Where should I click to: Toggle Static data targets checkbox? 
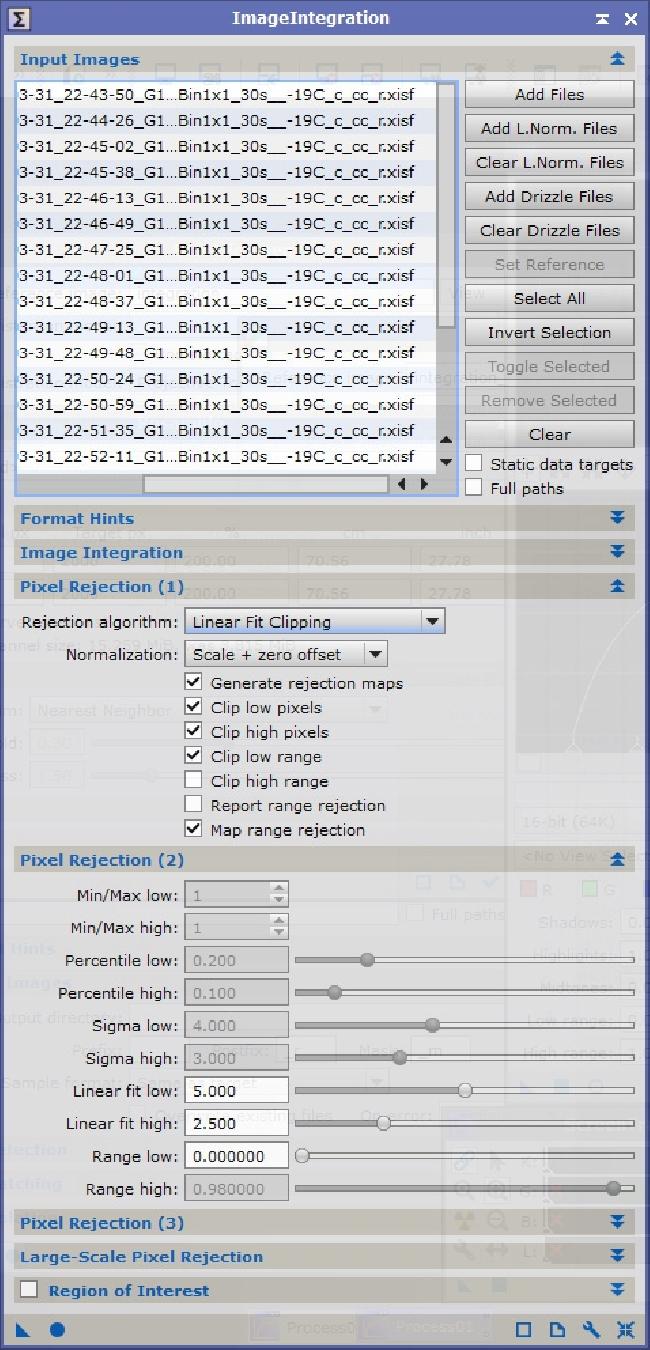pyautogui.click(x=474, y=464)
